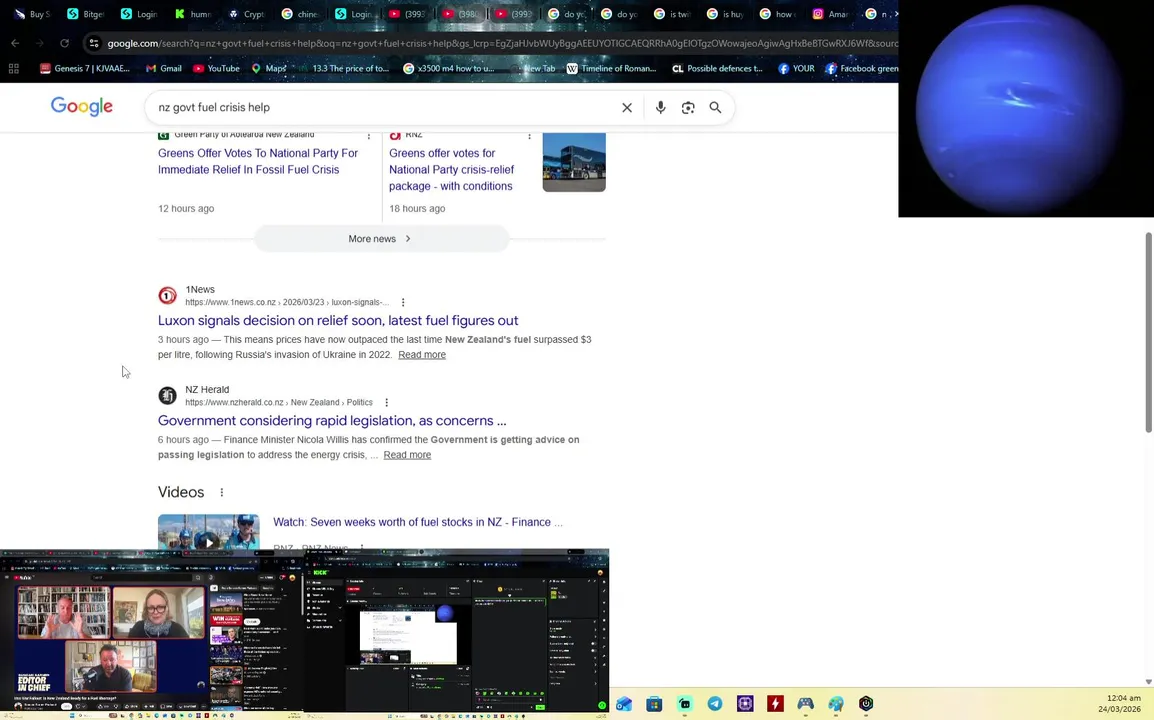
Task: Open 'x3500 m4 how to u...' bookmark
Action: 449,68
